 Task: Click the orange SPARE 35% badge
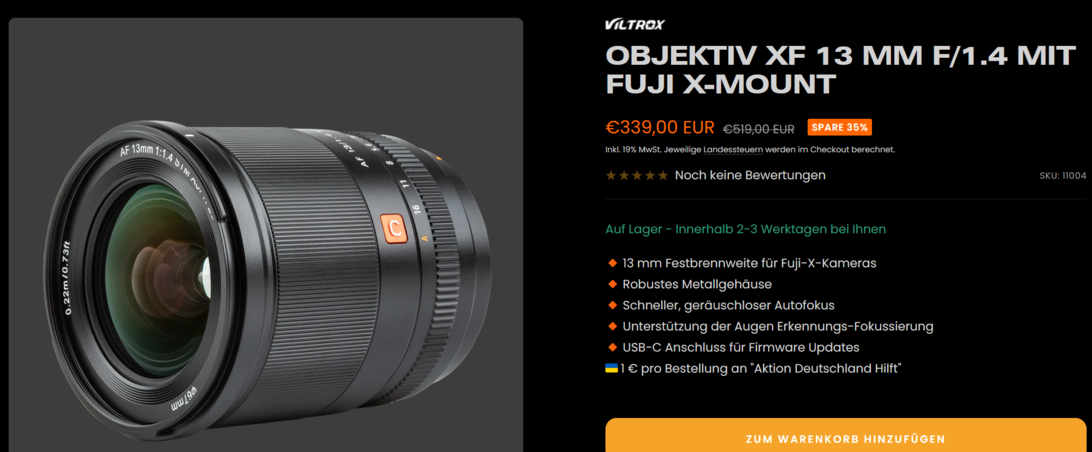point(839,127)
